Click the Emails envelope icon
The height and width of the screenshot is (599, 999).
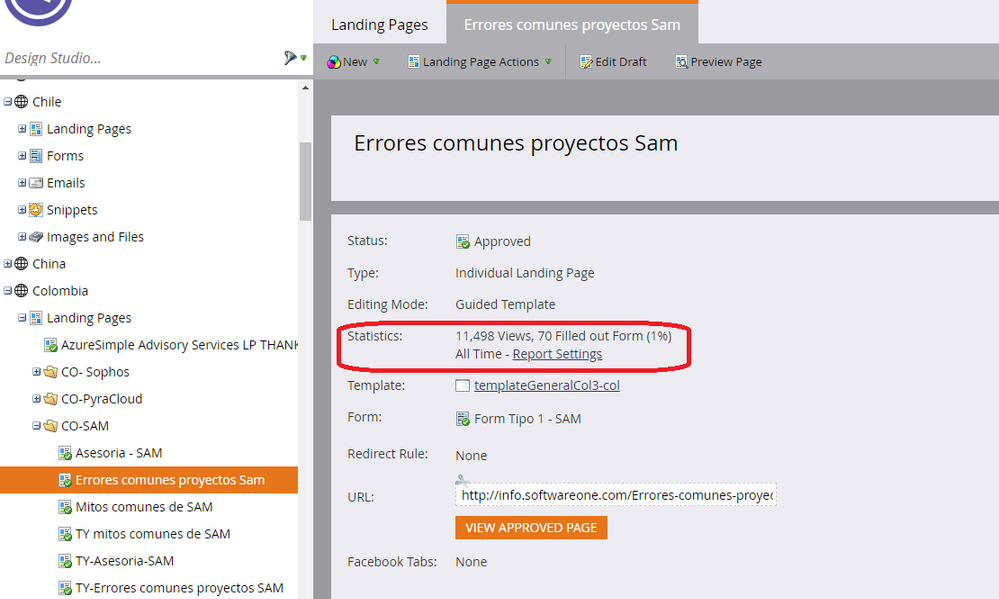[36, 183]
